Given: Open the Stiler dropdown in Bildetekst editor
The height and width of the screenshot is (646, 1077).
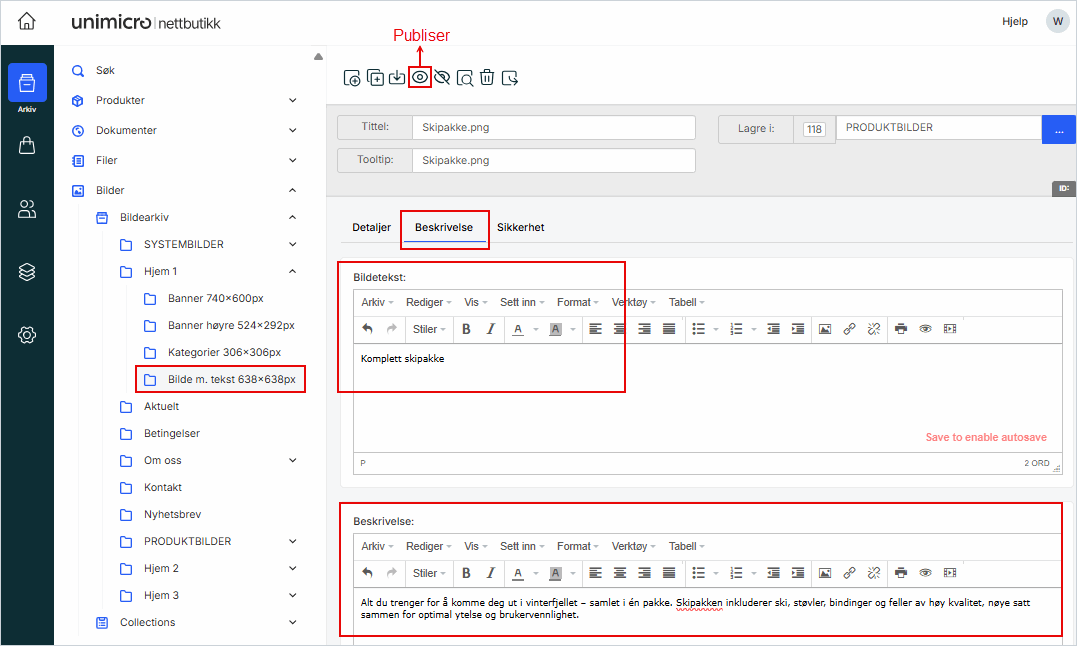Looking at the screenshot, I should click(x=429, y=329).
